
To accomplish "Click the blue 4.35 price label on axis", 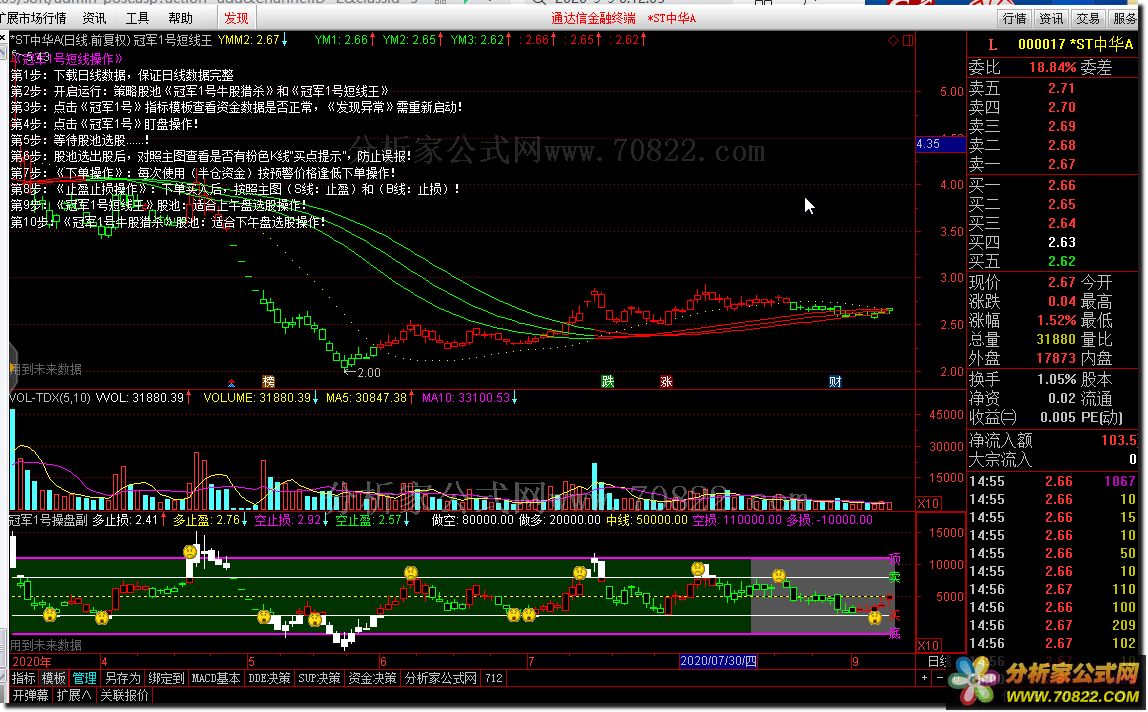I will click(x=940, y=144).
